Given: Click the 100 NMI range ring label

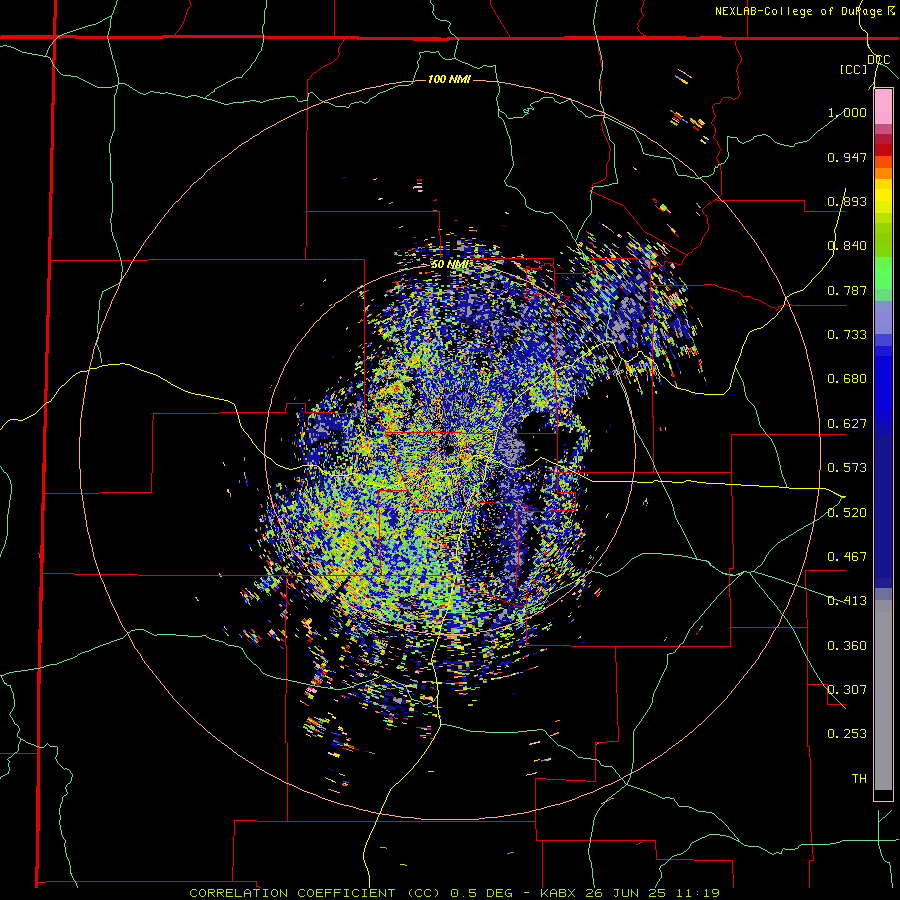Looking at the screenshot, I should tap(449, 79).
